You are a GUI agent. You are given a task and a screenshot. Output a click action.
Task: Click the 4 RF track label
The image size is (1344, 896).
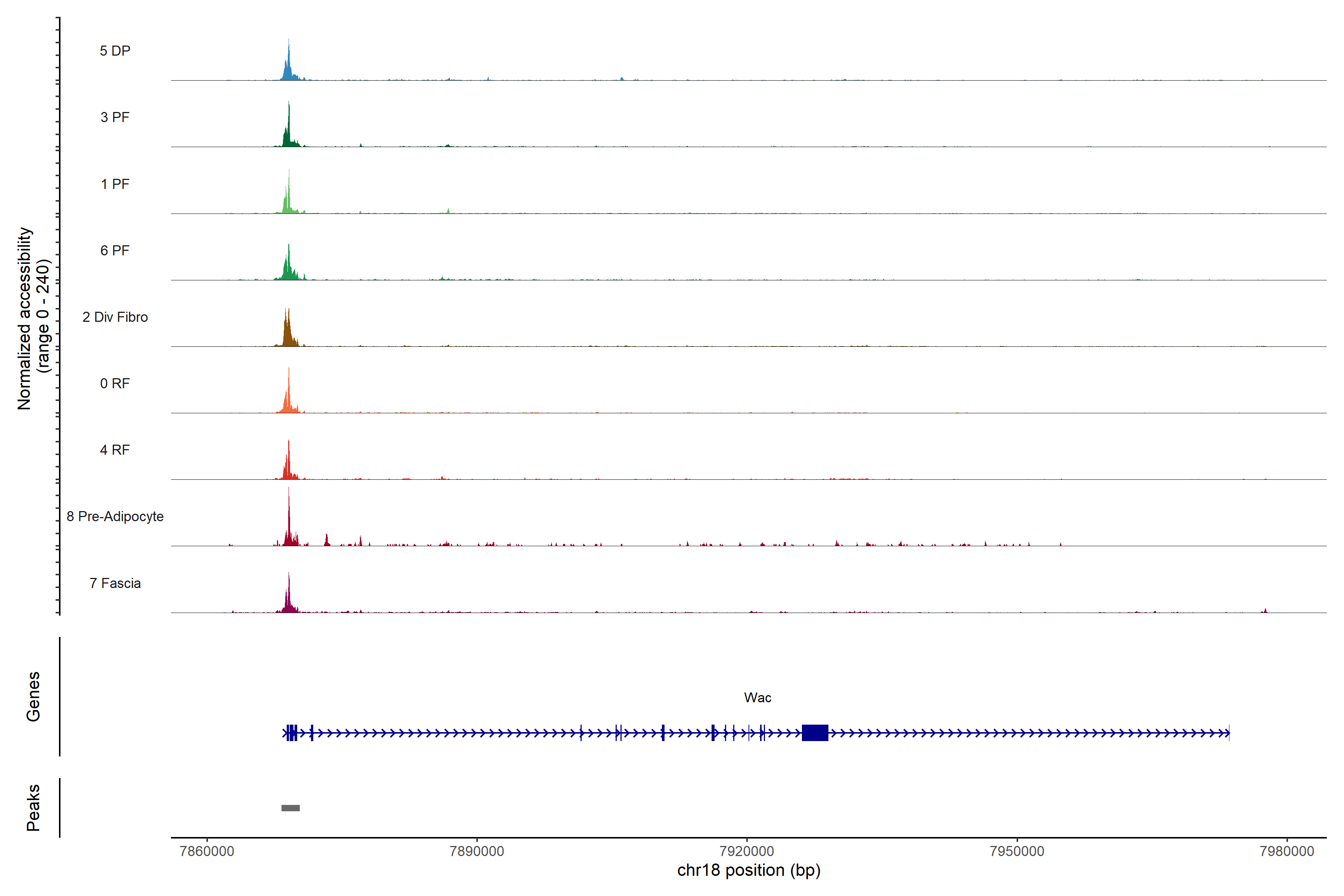pyautogui.click(x=115, y=450)
